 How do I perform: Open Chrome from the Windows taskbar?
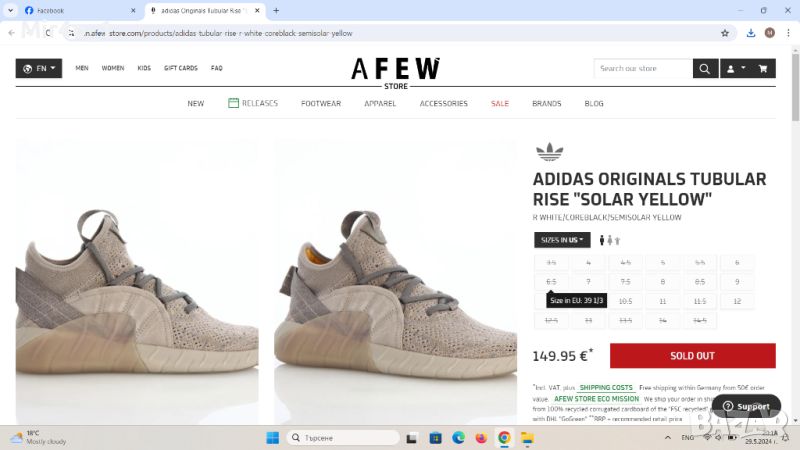(x=504, y=438)
